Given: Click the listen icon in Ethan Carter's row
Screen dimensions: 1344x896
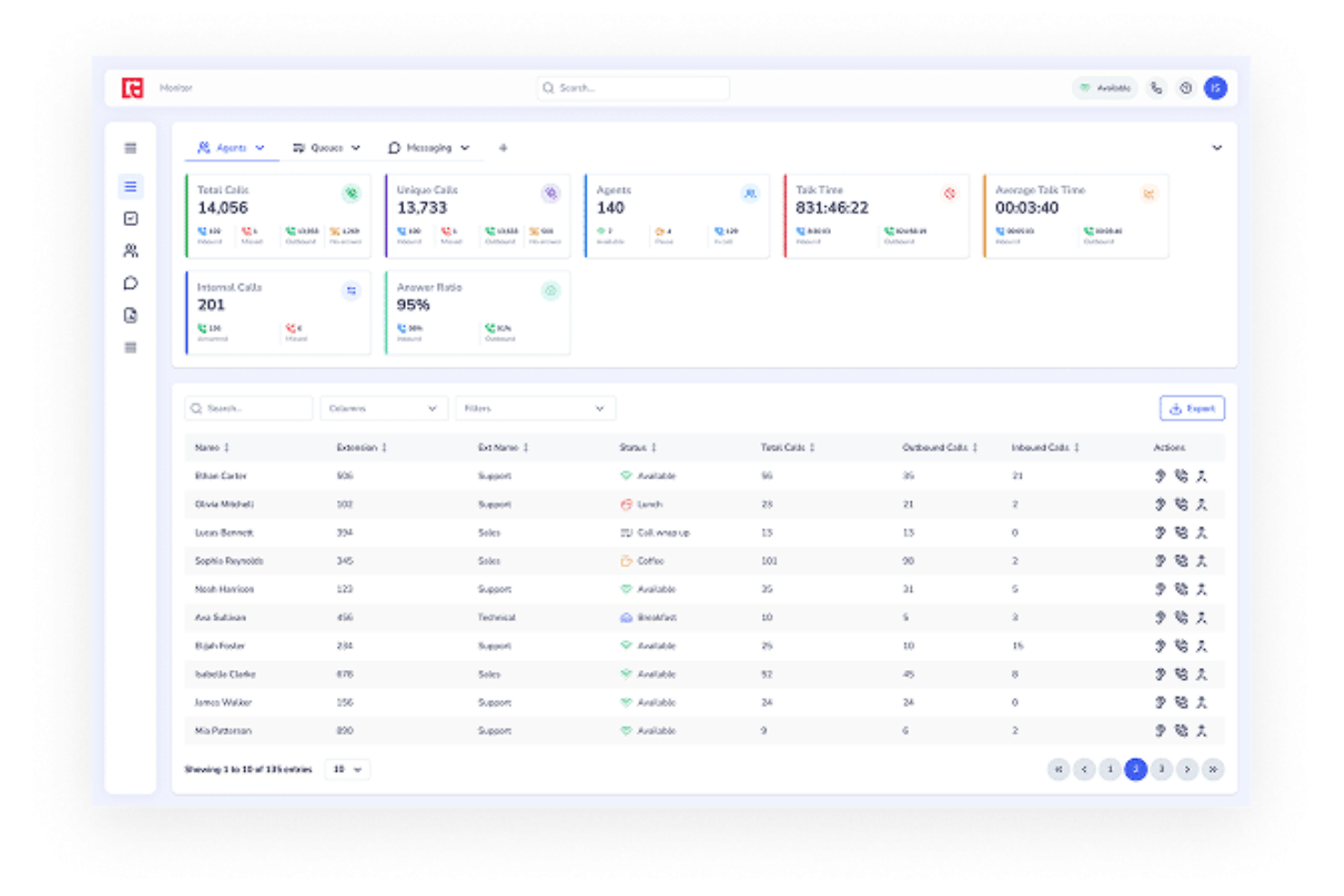Looking at the screenshot, I should point(1160,476).
